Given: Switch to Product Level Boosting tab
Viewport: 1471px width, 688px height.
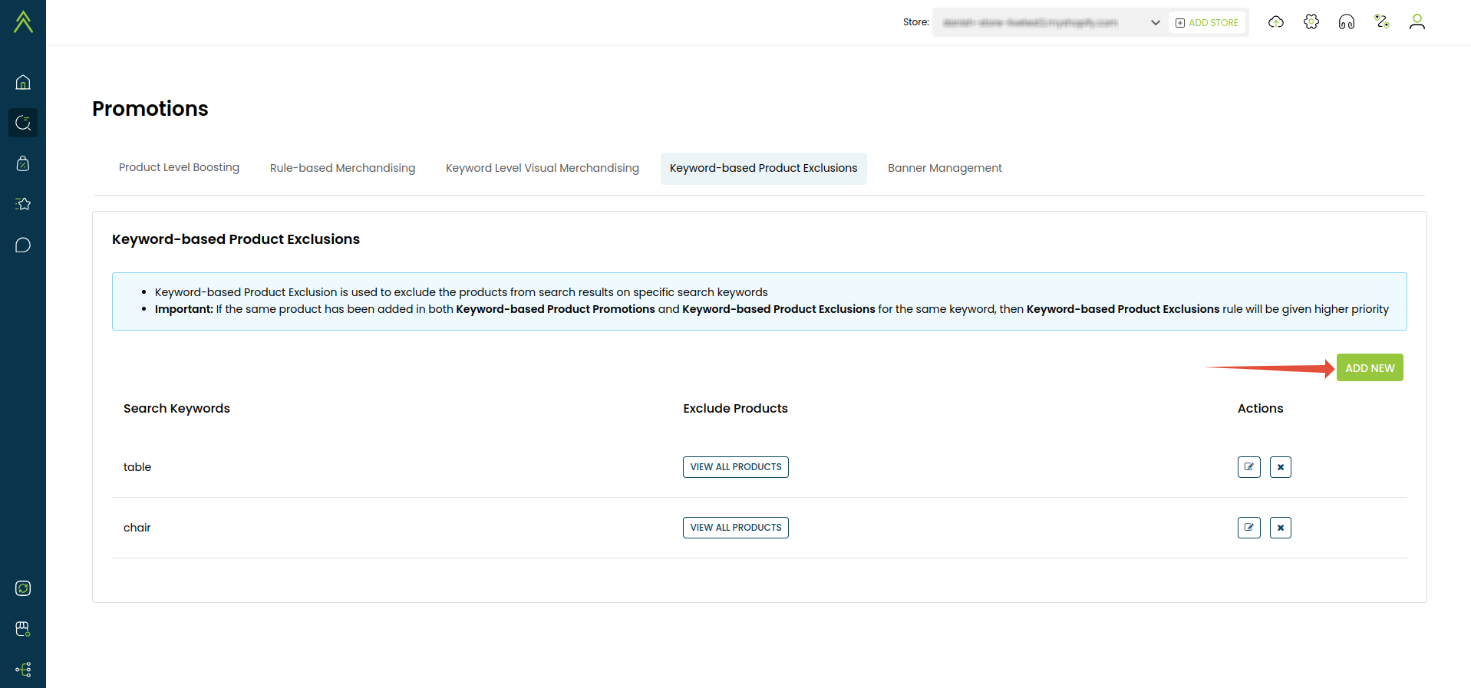Looking at the screenshot, I should coord(179,168).
